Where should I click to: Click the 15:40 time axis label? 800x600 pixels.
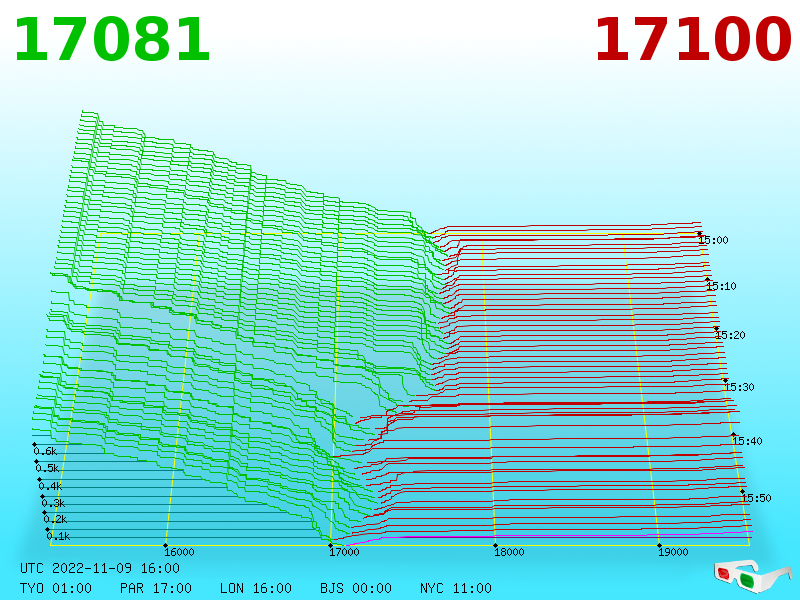[747, 441]
